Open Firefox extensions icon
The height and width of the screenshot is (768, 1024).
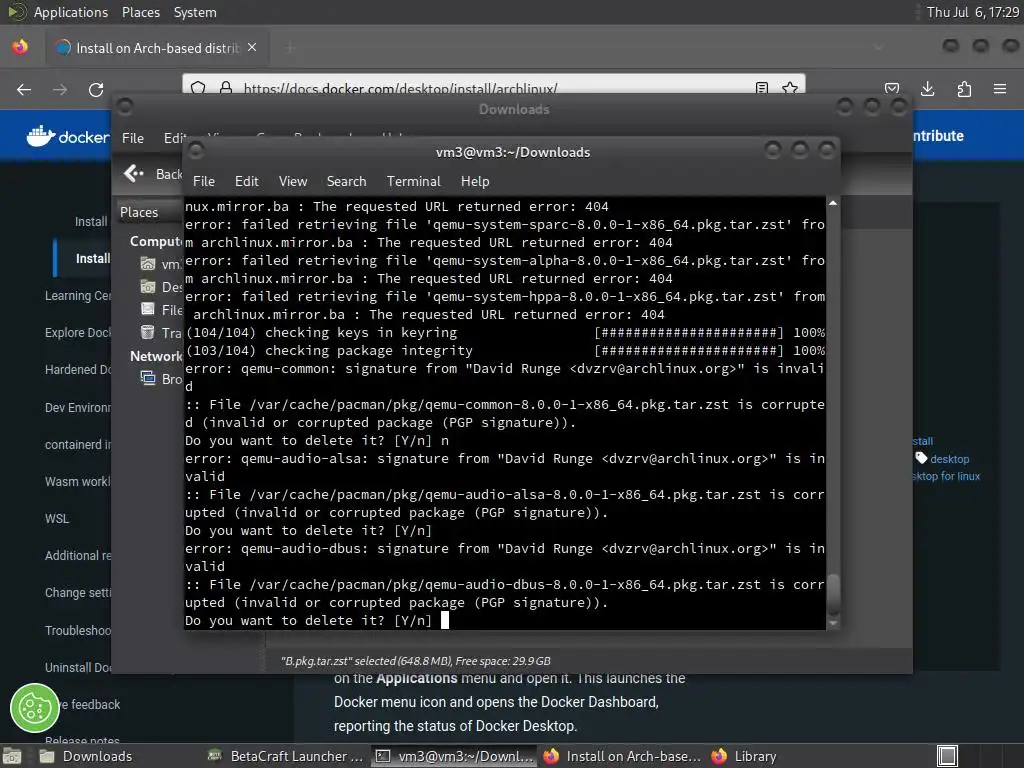pos(964,89)
